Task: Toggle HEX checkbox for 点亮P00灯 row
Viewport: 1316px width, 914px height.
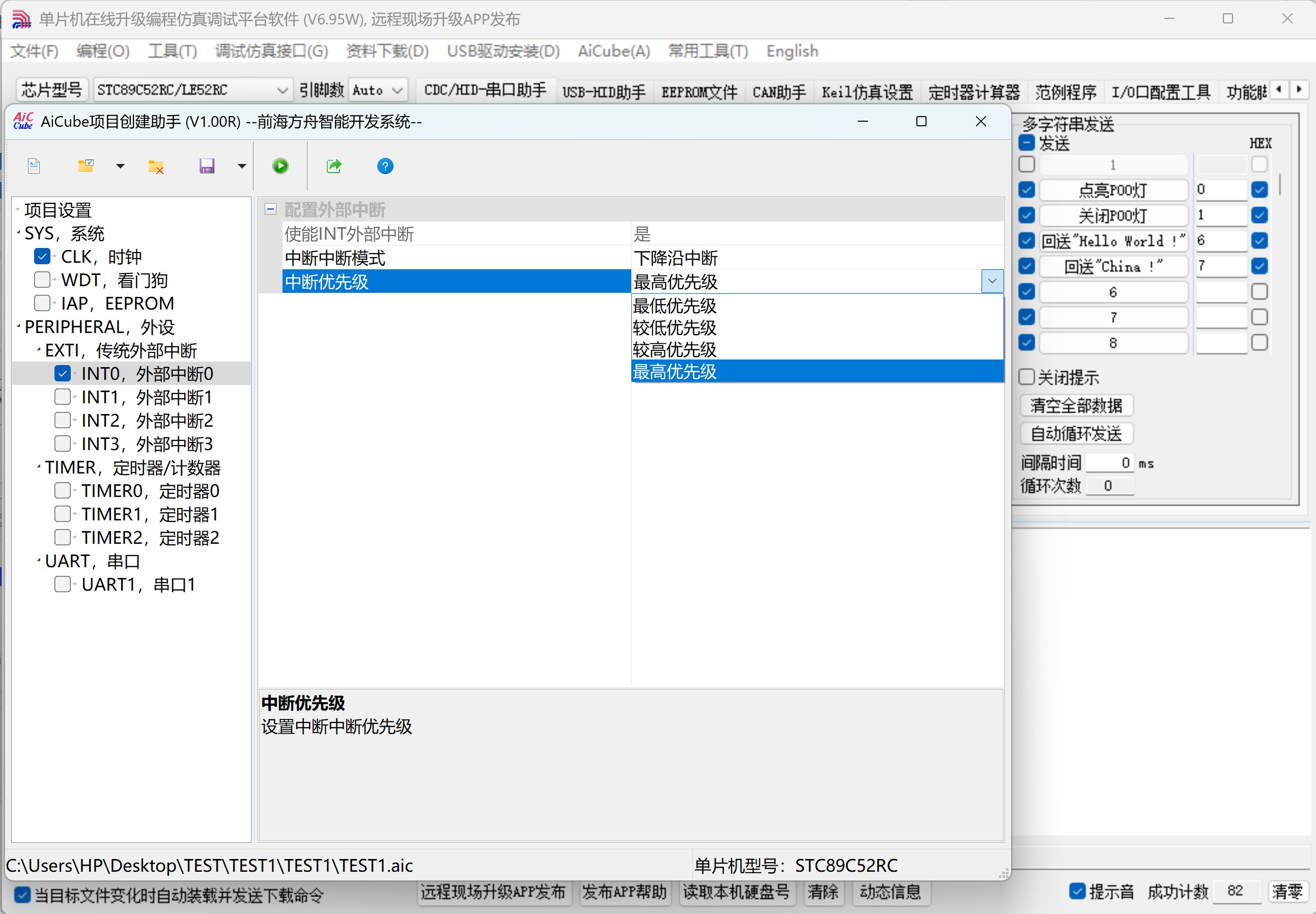Action: 1259,189
